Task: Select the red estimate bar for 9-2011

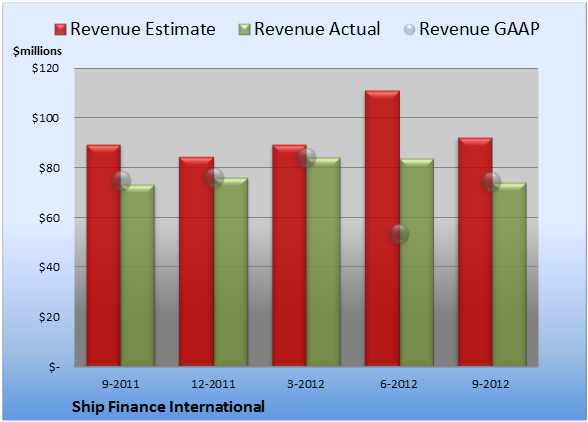Action: click(104, 255)
